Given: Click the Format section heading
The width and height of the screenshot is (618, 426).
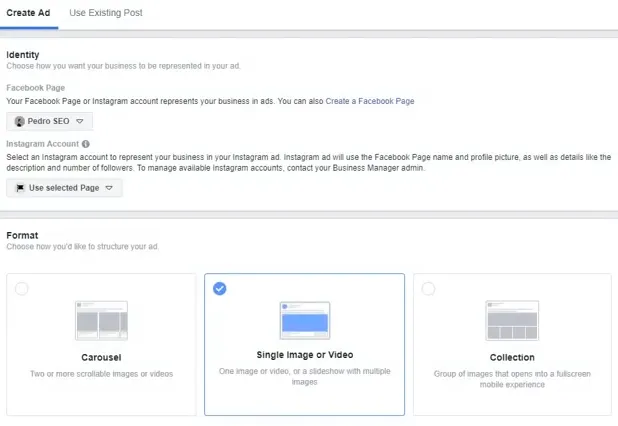Looking at the screenshot, I should click(22, 235).
